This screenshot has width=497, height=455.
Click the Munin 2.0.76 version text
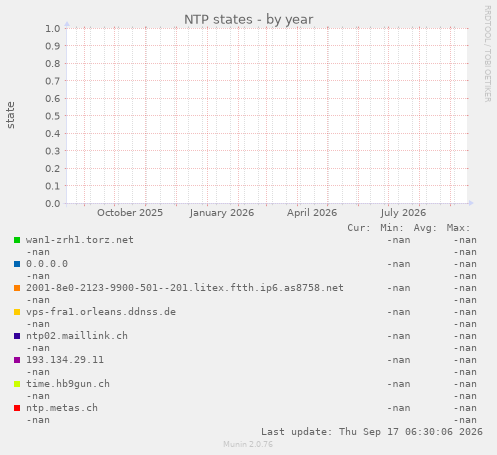pyautogui.click(x=248, y=444)
